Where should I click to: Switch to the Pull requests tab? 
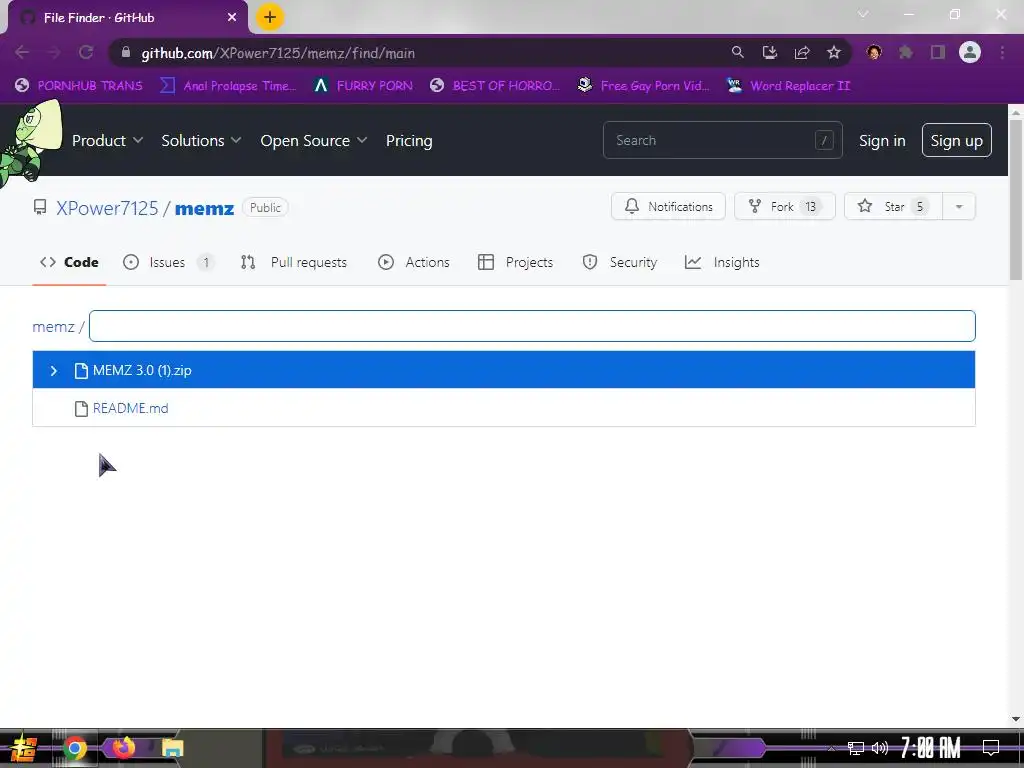pyautogui.click(x=294, y=262)
